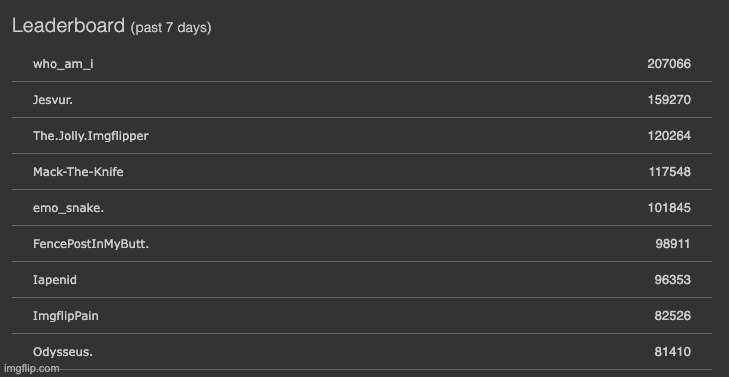The height and width of the screenshot is (377, 729).
Task: Click the 96353 score value
Action: click(x=672, y=280)
